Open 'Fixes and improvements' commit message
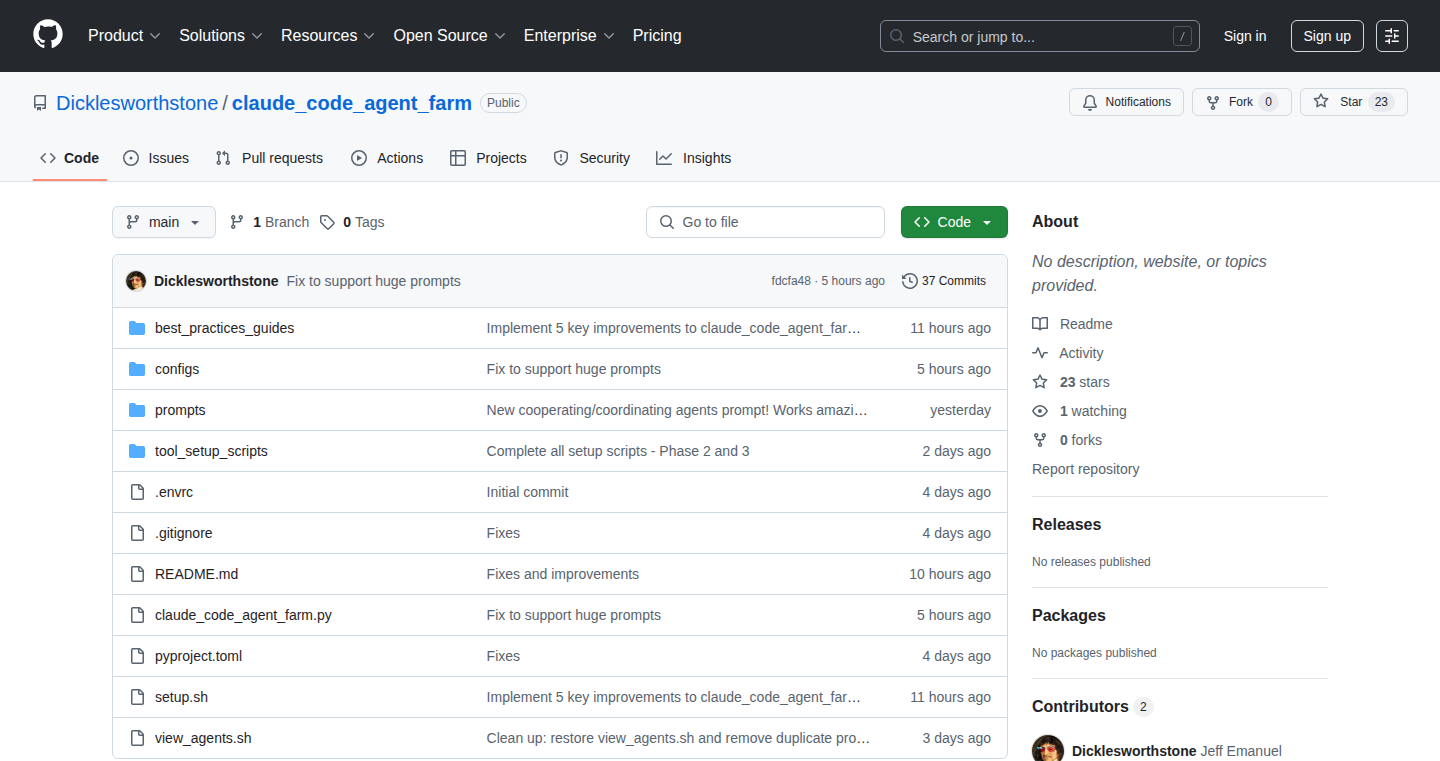1440x761 pixels. [x=563, y=574]
